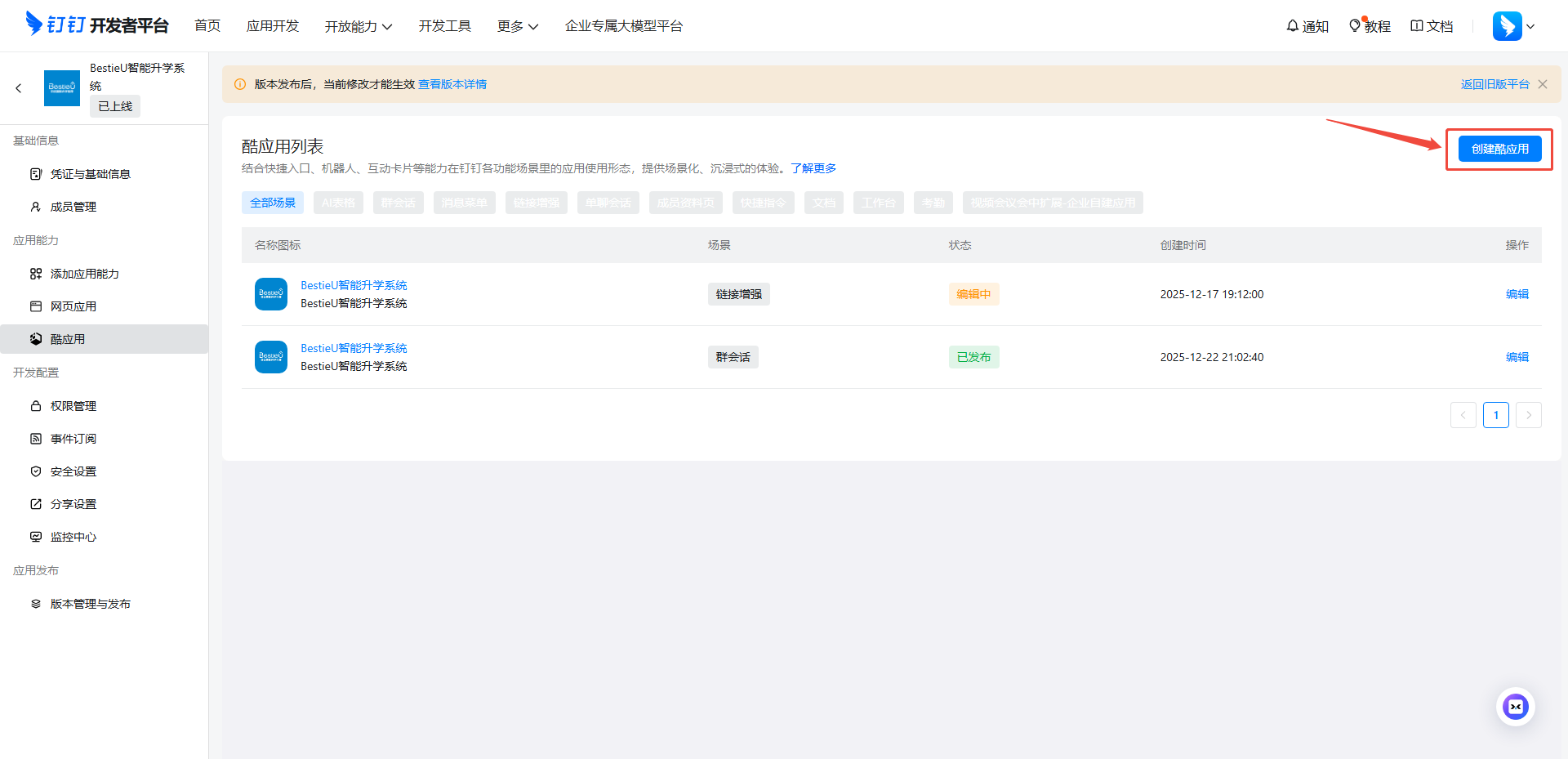Image resolution: width=1568 pixels, height=759 pixels.
Task: Click the DingTalk developer platform logo
Action: (96, 25)
